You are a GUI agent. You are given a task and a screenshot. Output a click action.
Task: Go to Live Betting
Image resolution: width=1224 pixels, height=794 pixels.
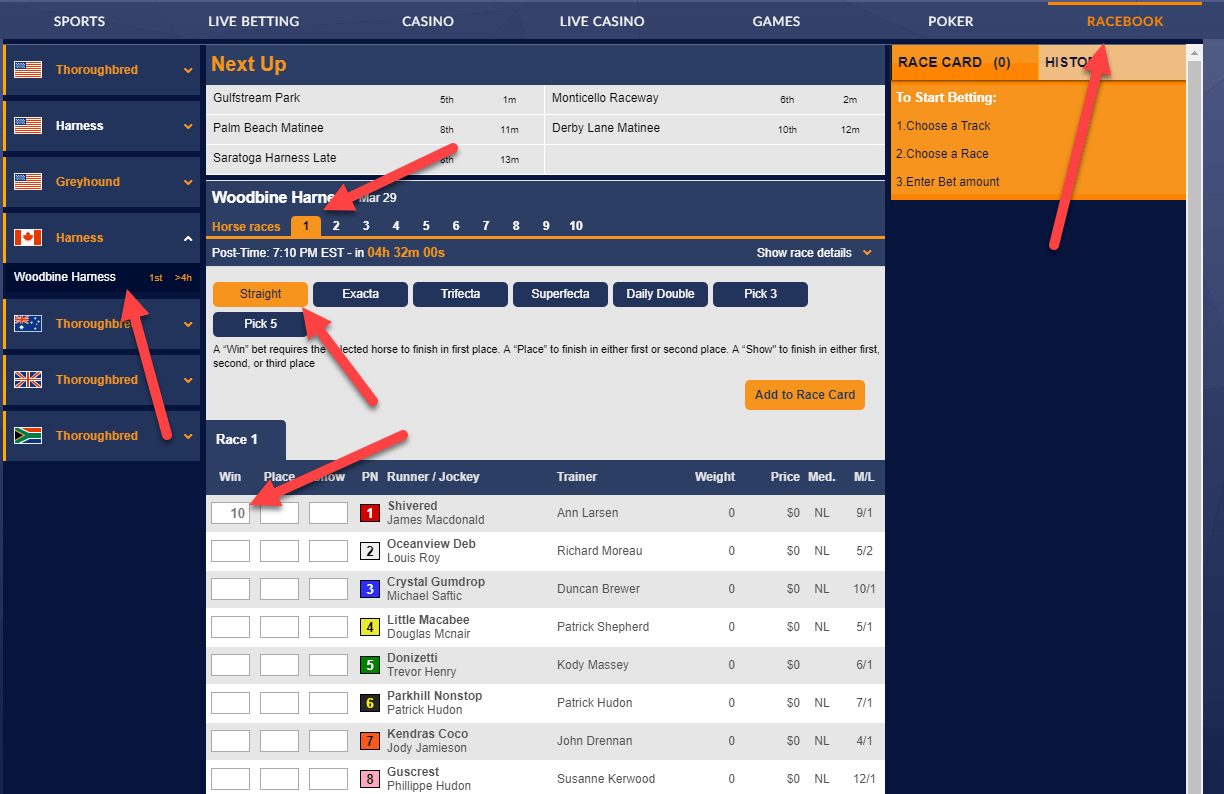point(253,21)
